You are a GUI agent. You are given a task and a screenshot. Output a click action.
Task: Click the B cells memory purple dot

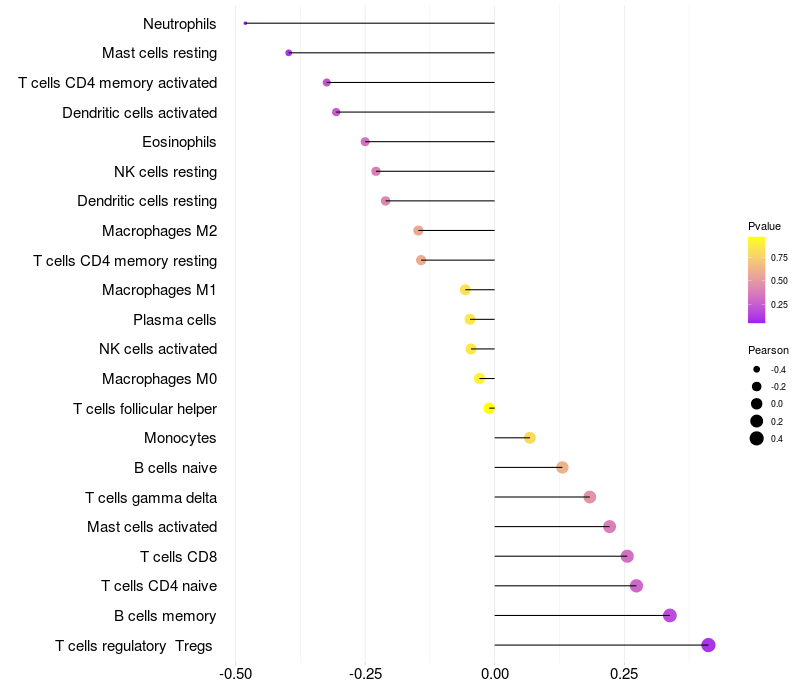click(670, 615)
